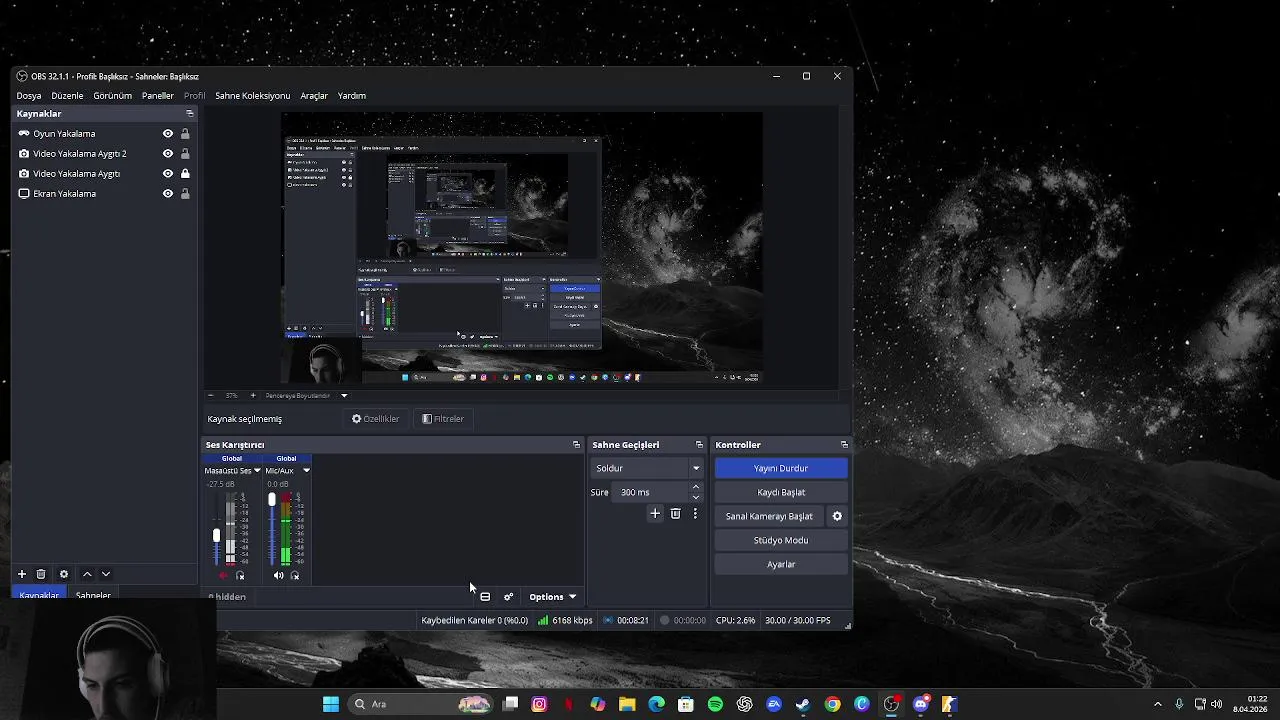Unmute the Masaüstü Ses channel
Image resolution: width=1280 pixels, height=720 pixels.
[x=223, y=576]
